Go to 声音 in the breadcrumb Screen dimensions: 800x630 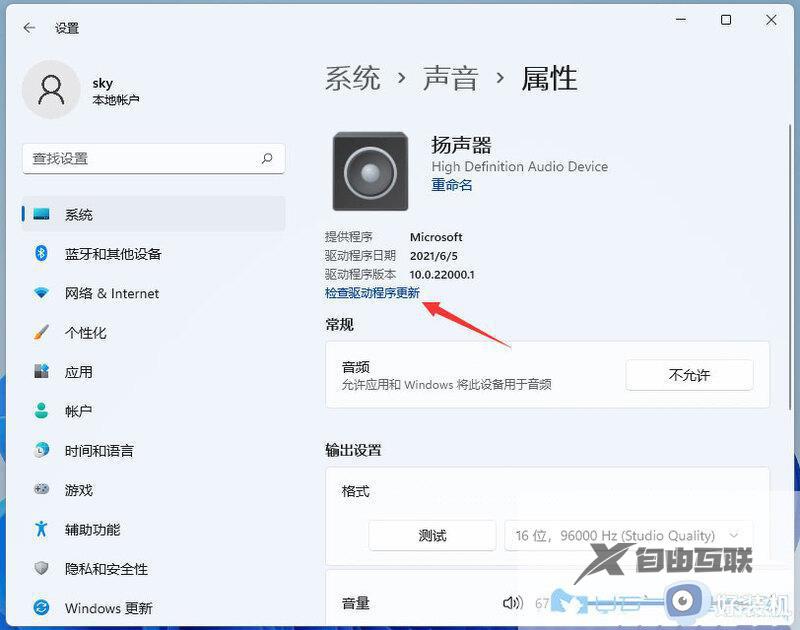pyautogui.click(x=451, y=78)
